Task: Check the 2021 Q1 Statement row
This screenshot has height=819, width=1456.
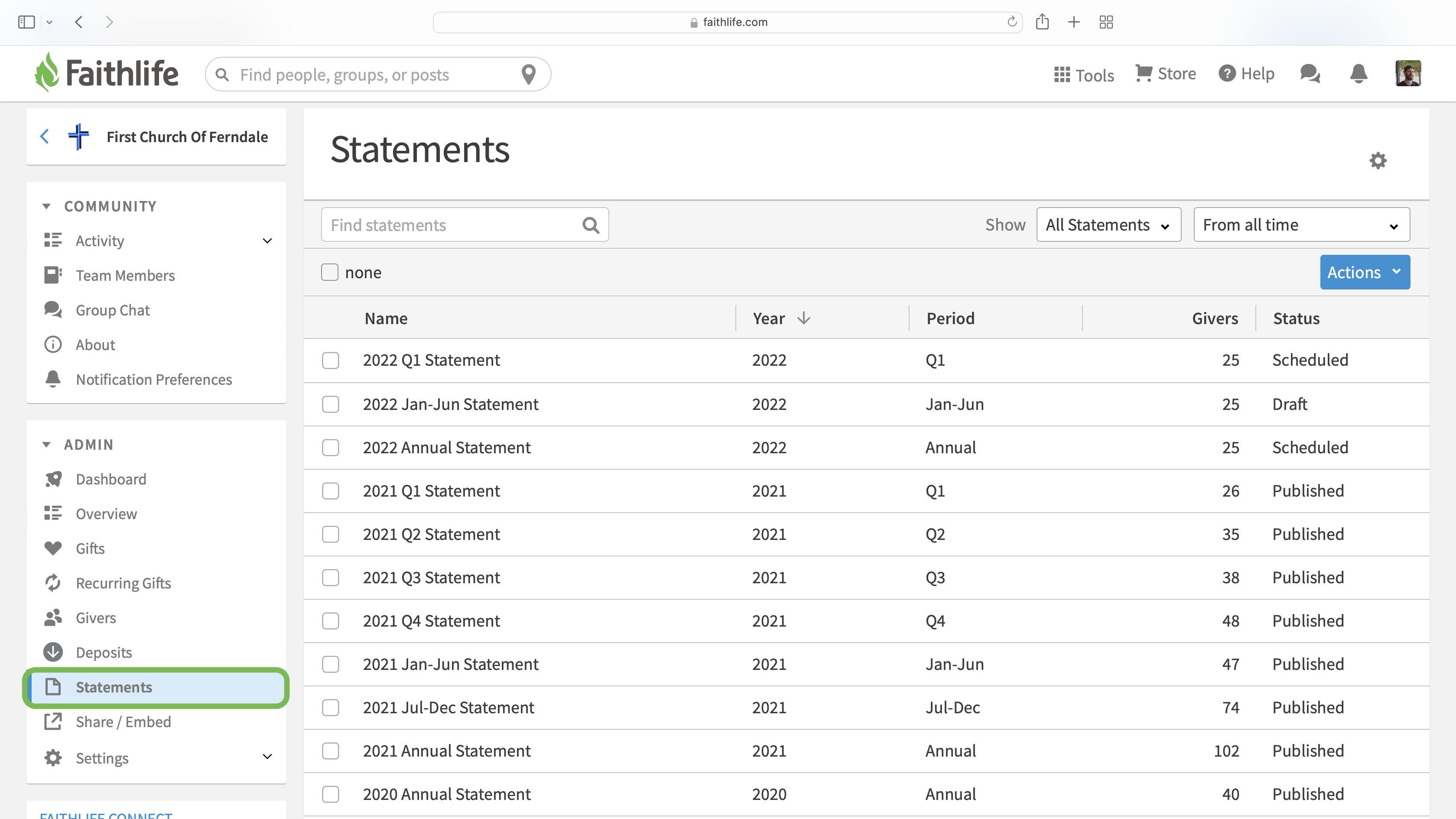Action: pos(330,491)
